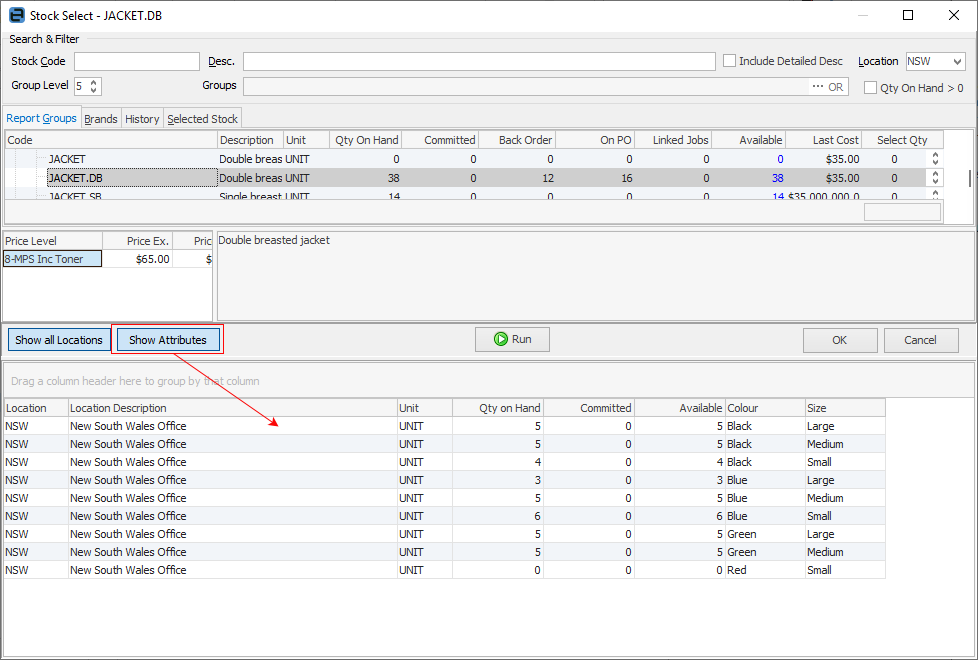
Task: Confirm with the OK button
Action: (840, 340)
